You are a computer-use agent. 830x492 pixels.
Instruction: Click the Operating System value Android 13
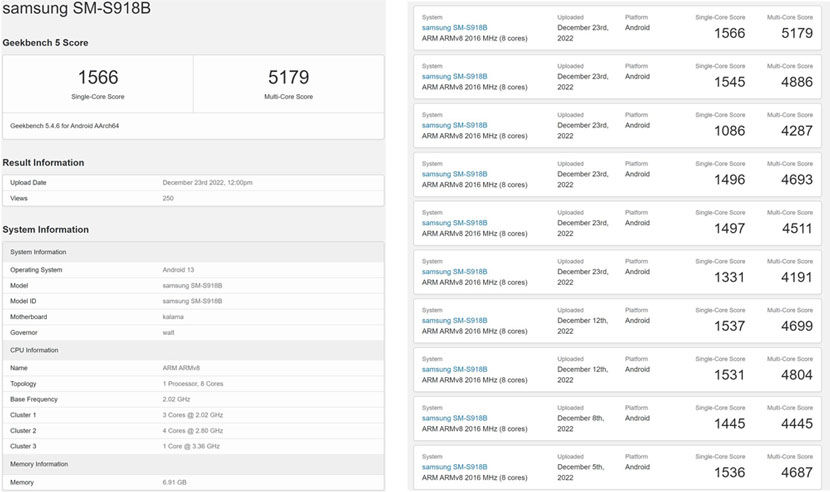pyautogui.click(x=178, y=270)
